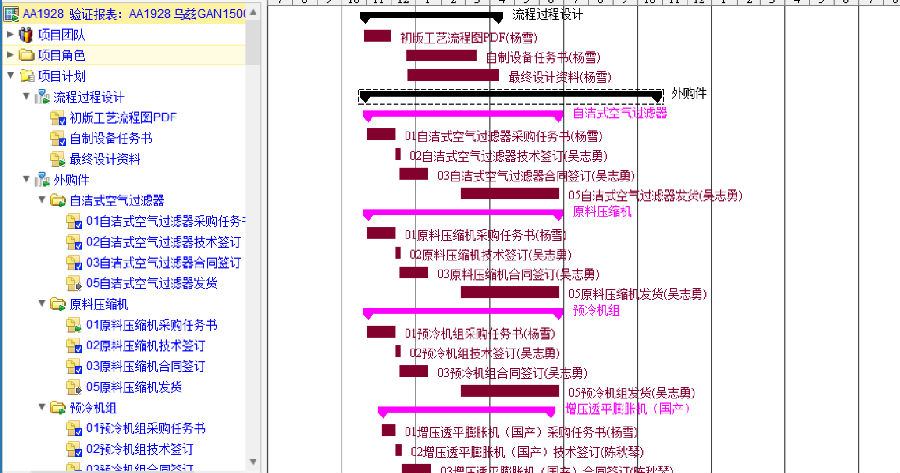
Task: Click the 02增压透平膨胀机（国产）技术签订 bar label
Action: [527, 452]
